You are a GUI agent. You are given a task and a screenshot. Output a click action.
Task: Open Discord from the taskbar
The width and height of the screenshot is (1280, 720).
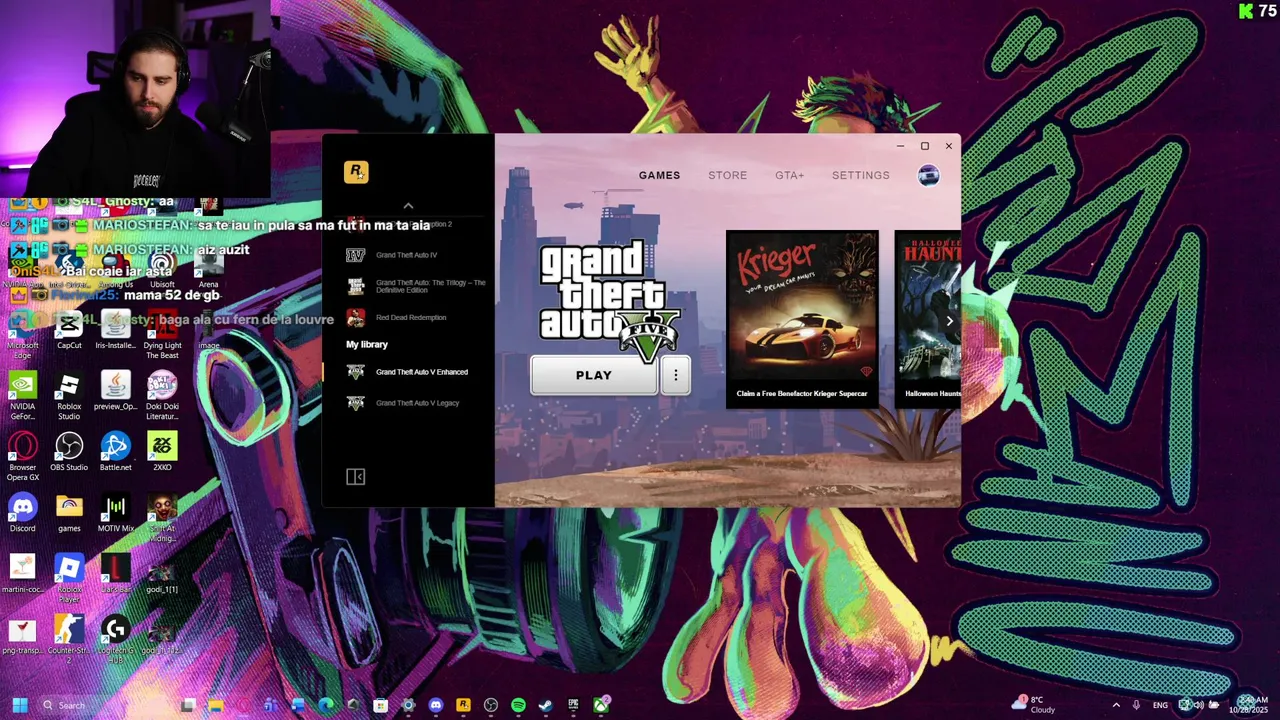[x=435, y=705]
